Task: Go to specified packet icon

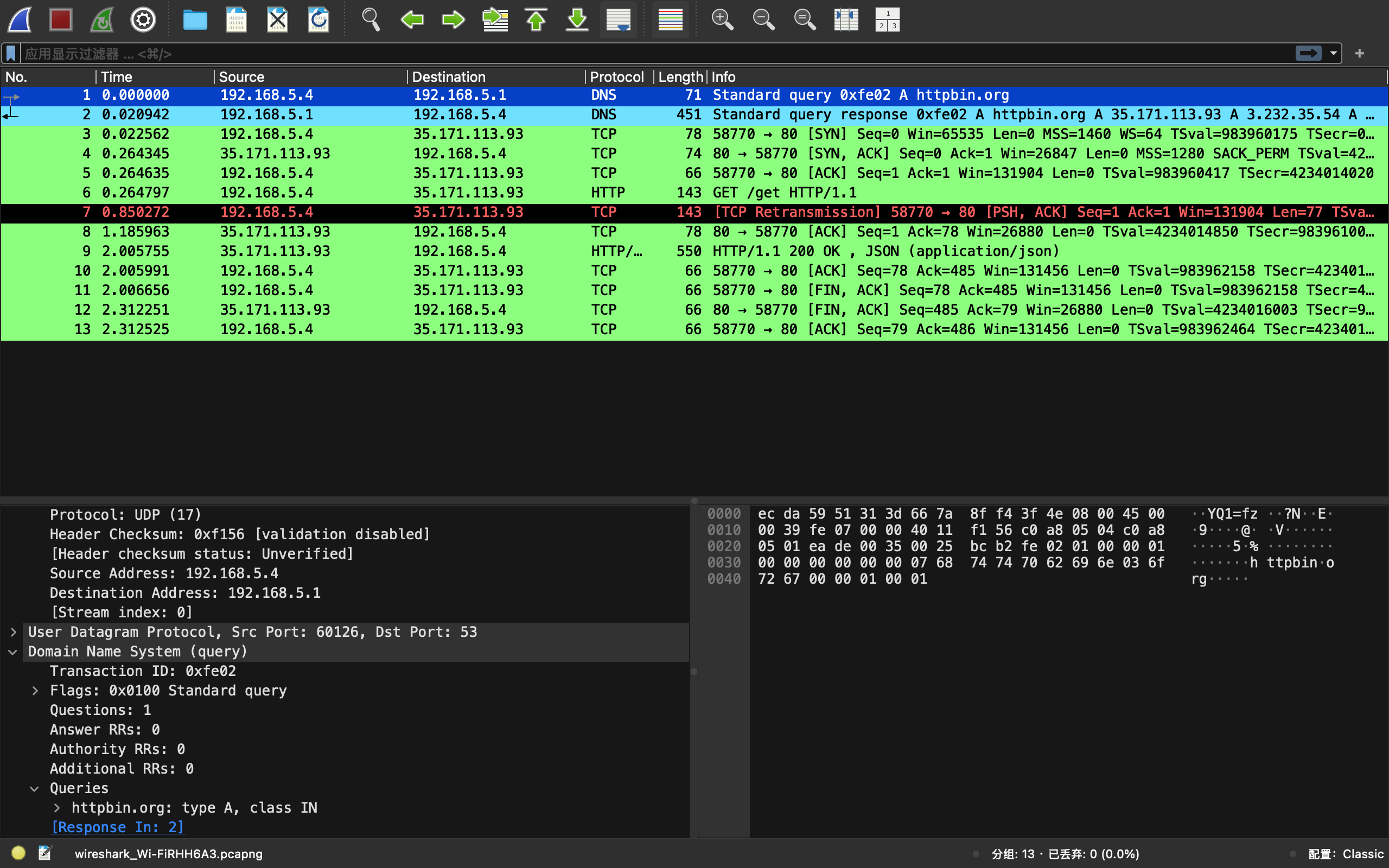Action: click(495, 20)
